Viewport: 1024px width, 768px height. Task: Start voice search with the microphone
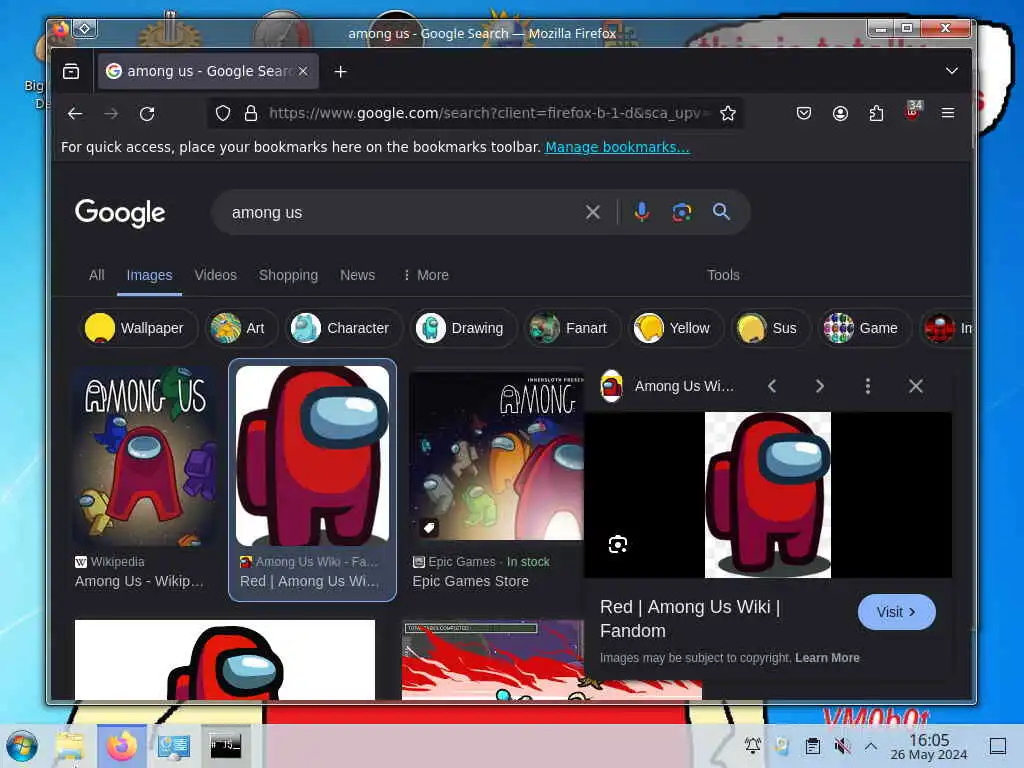[x=642, y=212]
